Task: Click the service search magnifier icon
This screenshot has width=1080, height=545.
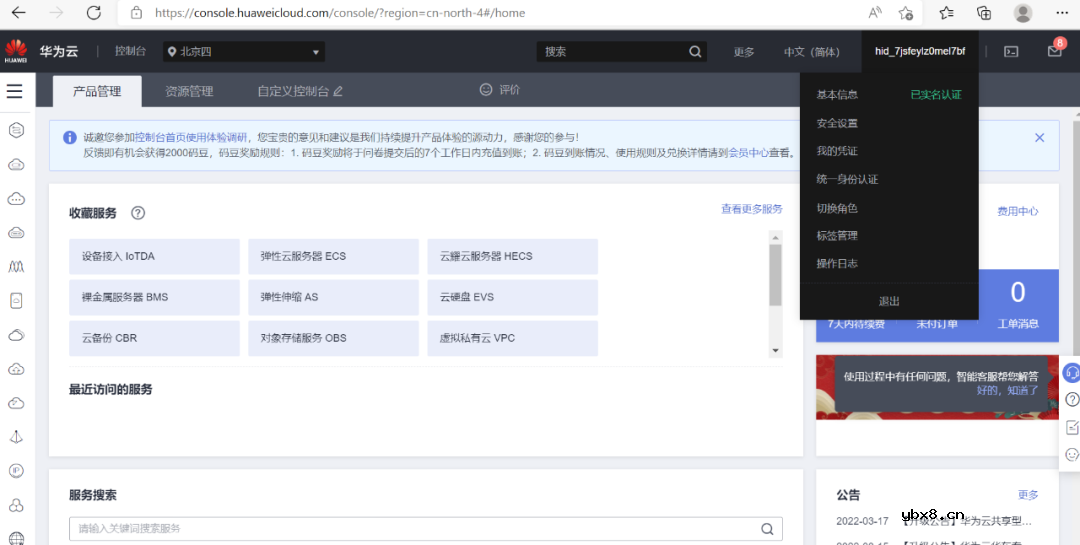Action: click(x=767, y=529)
